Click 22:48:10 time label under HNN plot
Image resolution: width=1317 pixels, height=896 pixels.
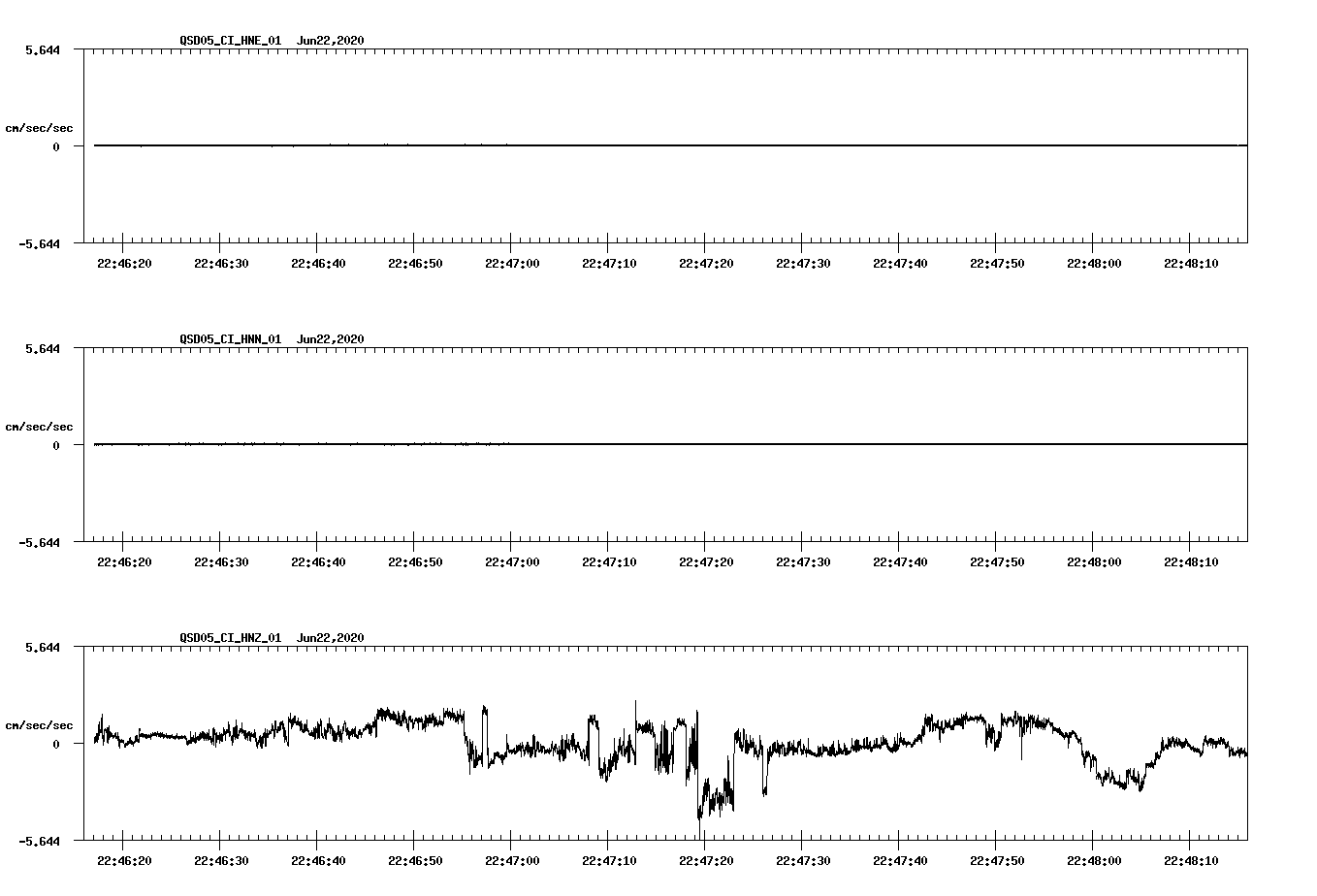(x=1191, y=561)
